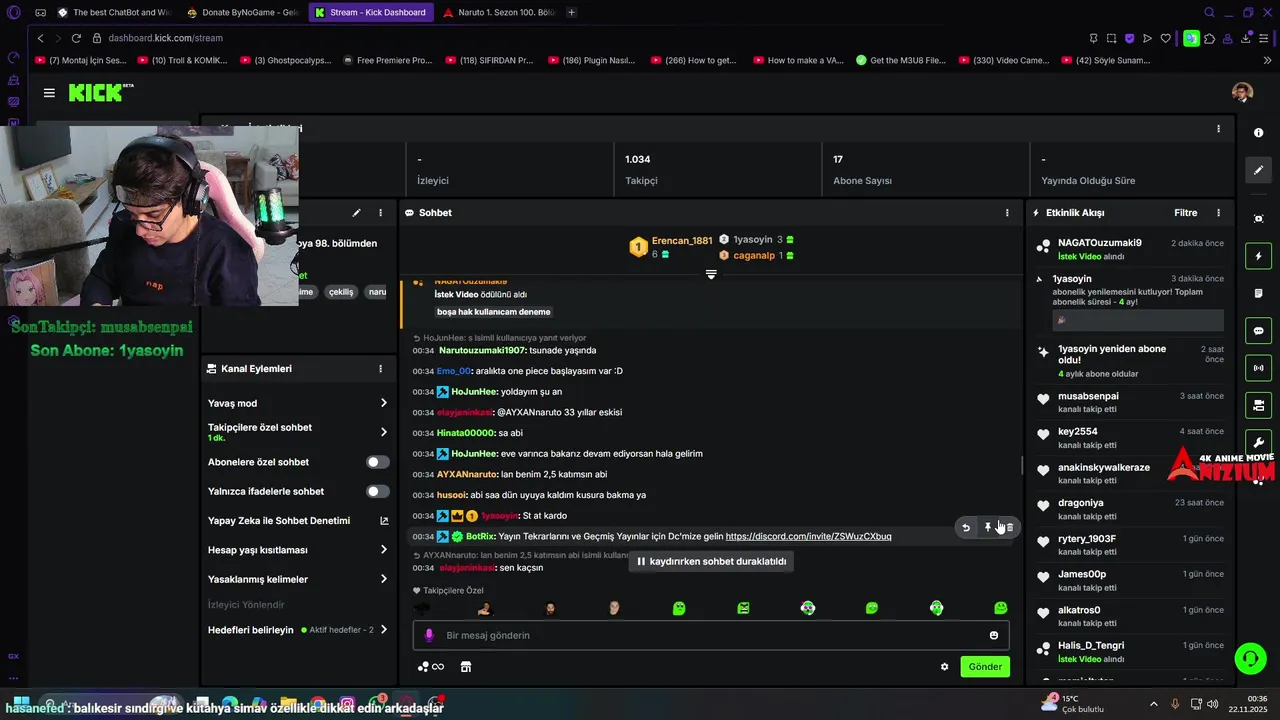Click the weather widget 15°C Çok bulutlu

point(1070,704)
